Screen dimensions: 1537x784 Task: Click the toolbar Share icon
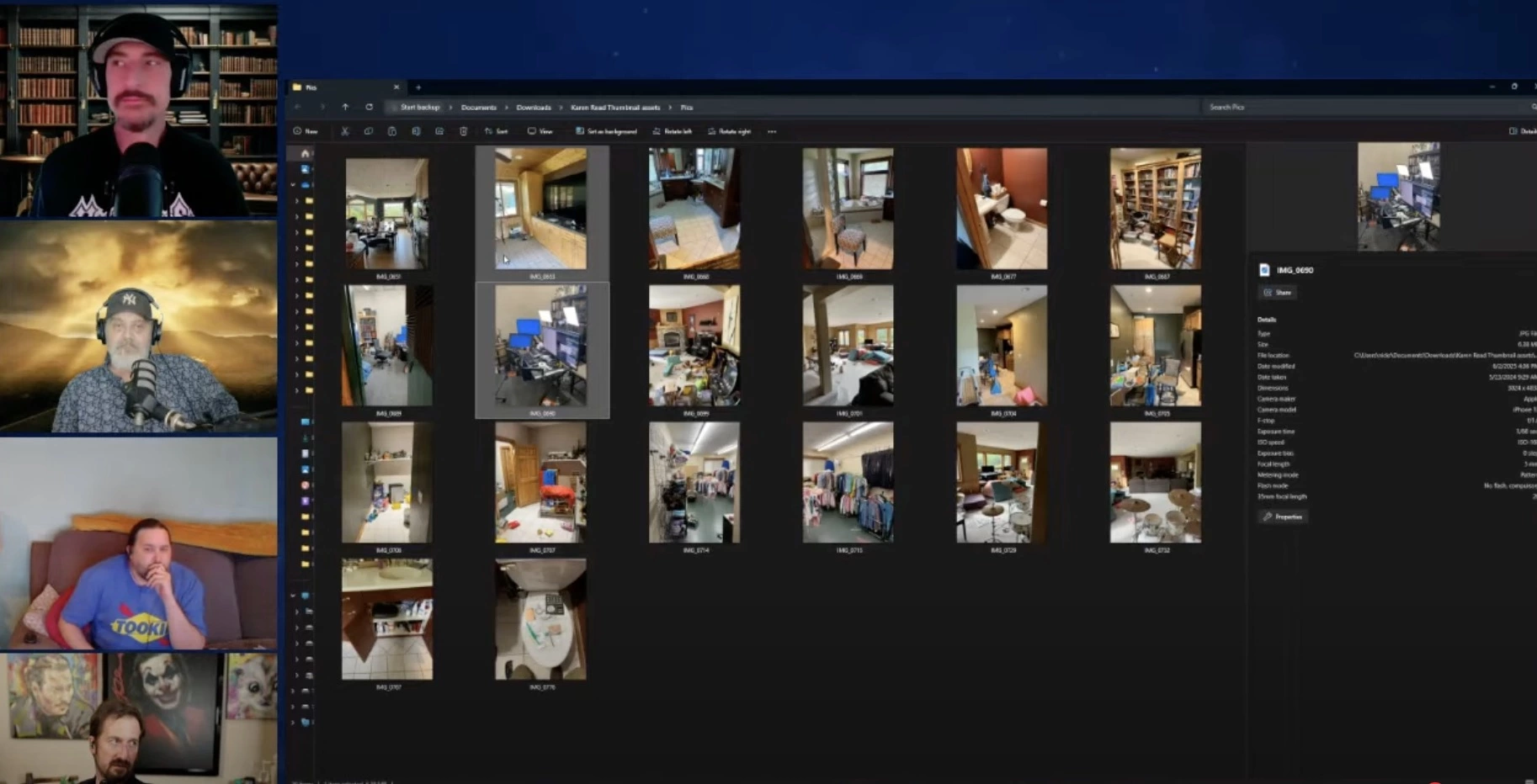pyautogui.click(x=439, y=131)
